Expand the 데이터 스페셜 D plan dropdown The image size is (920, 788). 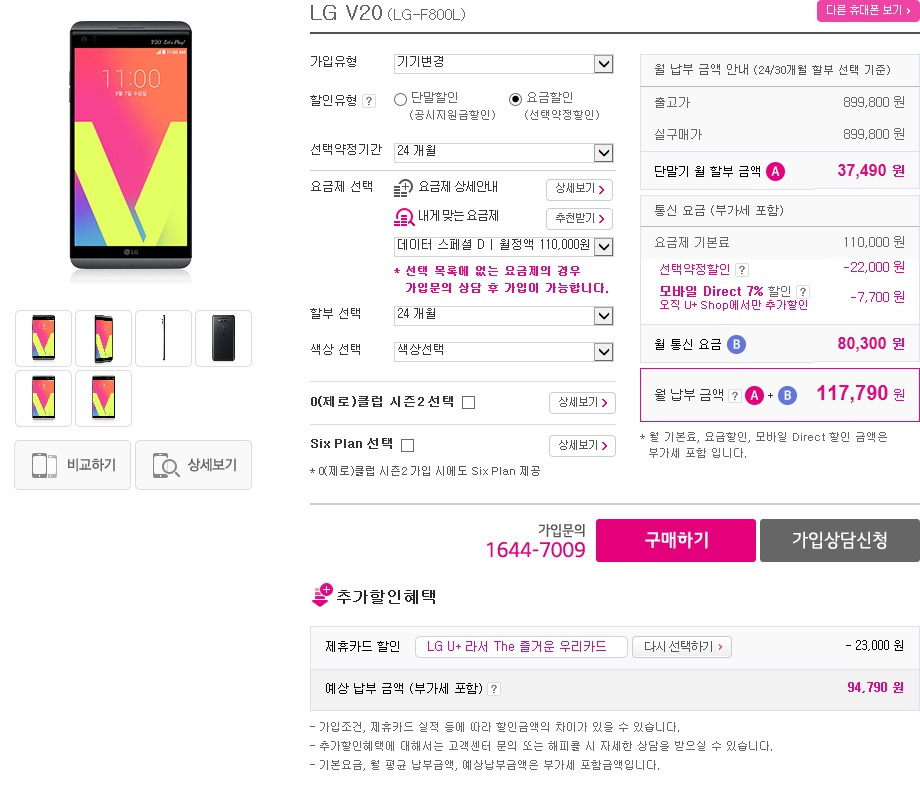click(503, 246)
